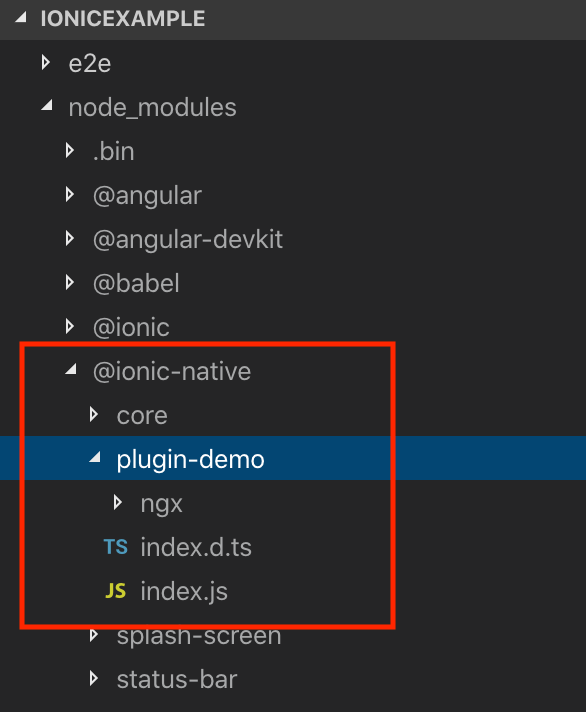The width and height of the screenshot is (586, 712).
Task: Expand the e2e folder arrow
Action: 45,63
